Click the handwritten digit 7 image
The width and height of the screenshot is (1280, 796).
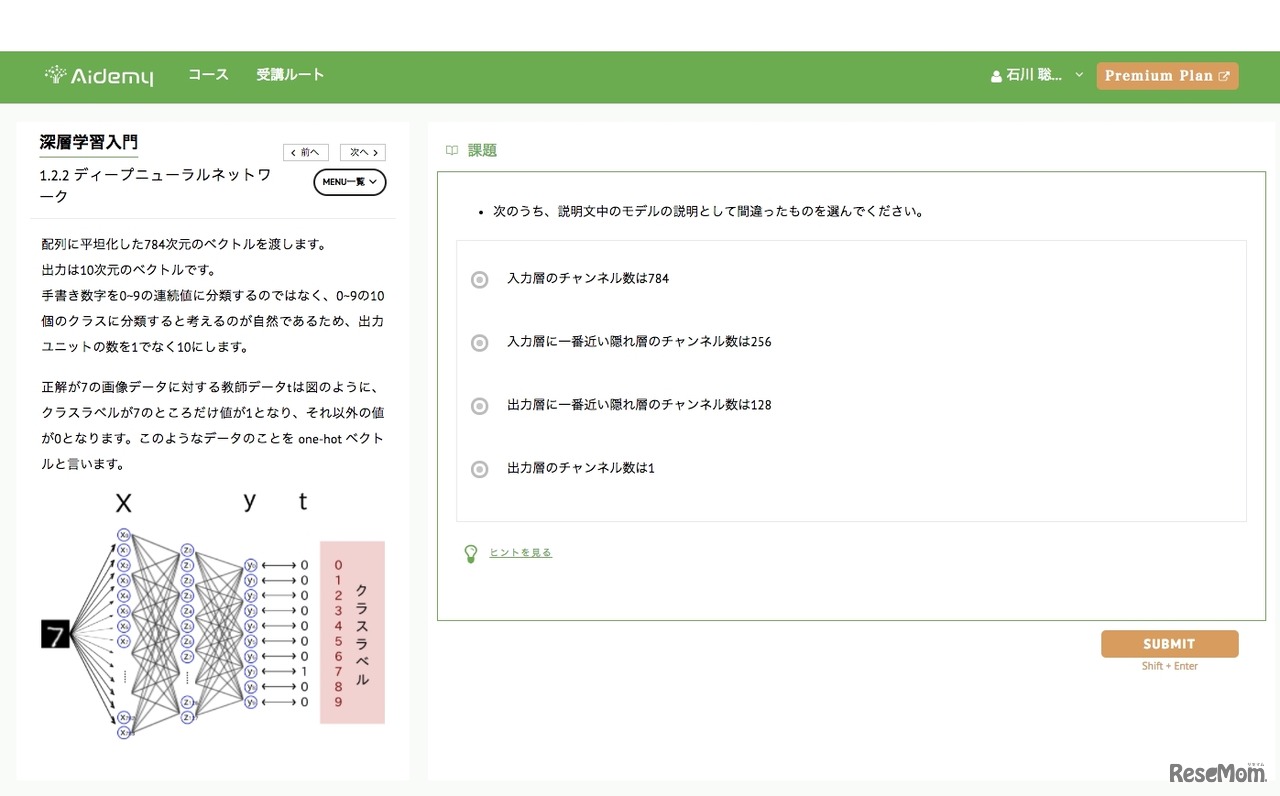click(x=57, y=632)
